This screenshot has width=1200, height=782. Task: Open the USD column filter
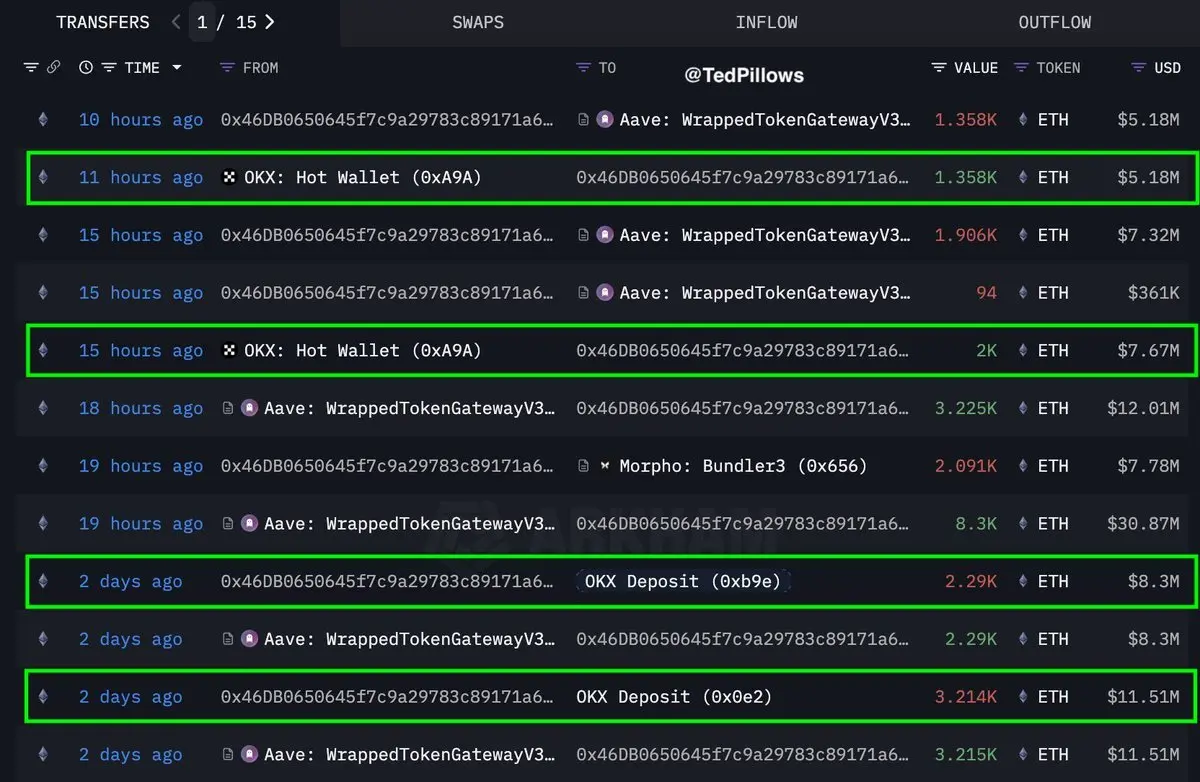pos(1139,68)
